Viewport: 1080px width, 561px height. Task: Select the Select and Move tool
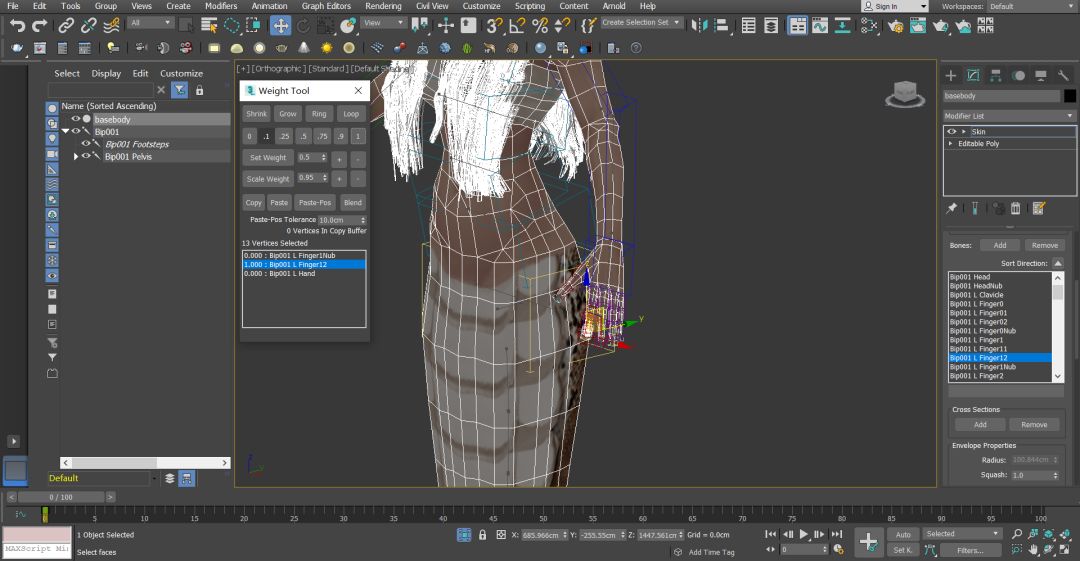[x=281, y=25]
